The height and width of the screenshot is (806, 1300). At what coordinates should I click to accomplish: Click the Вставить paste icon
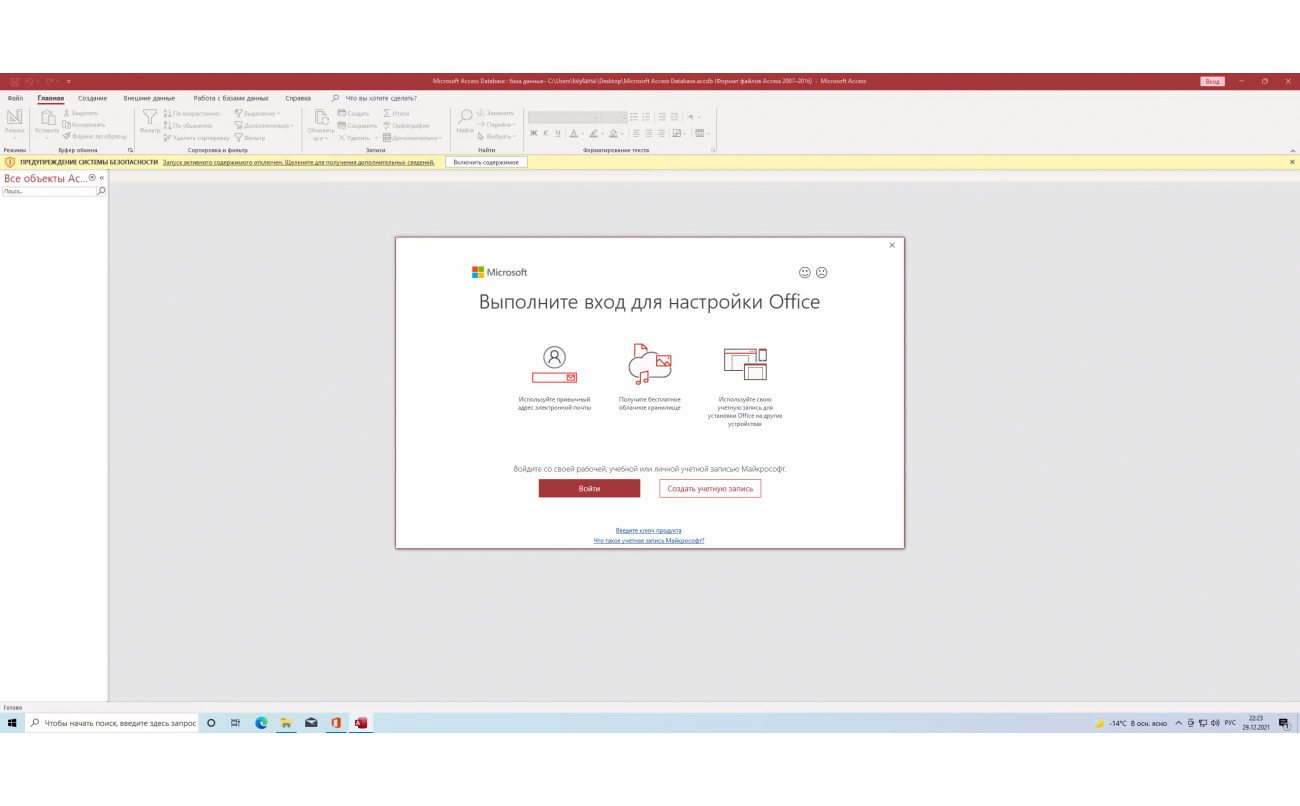[x=47, y=118]
